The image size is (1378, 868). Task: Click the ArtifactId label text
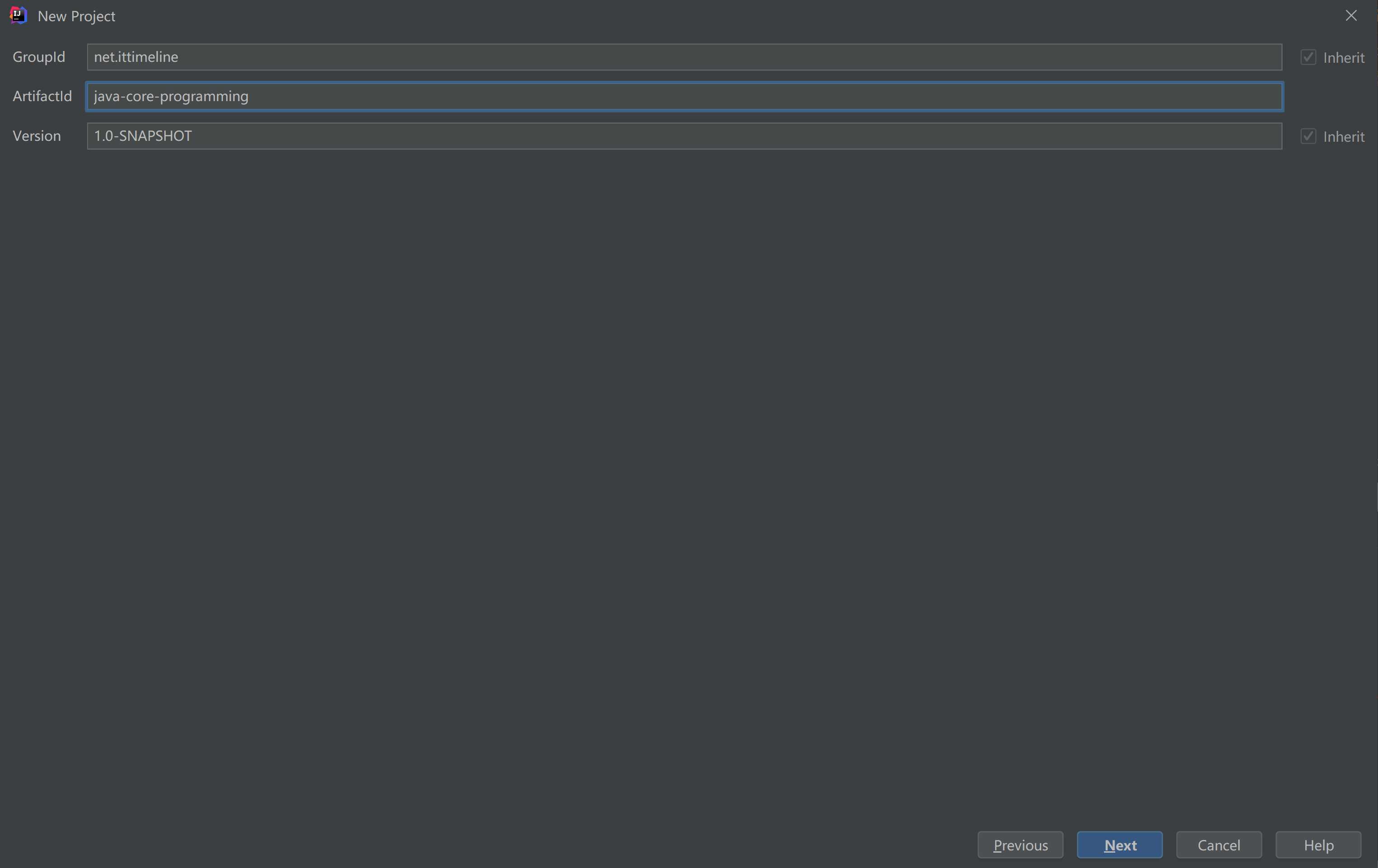click(x=42, y=96)
